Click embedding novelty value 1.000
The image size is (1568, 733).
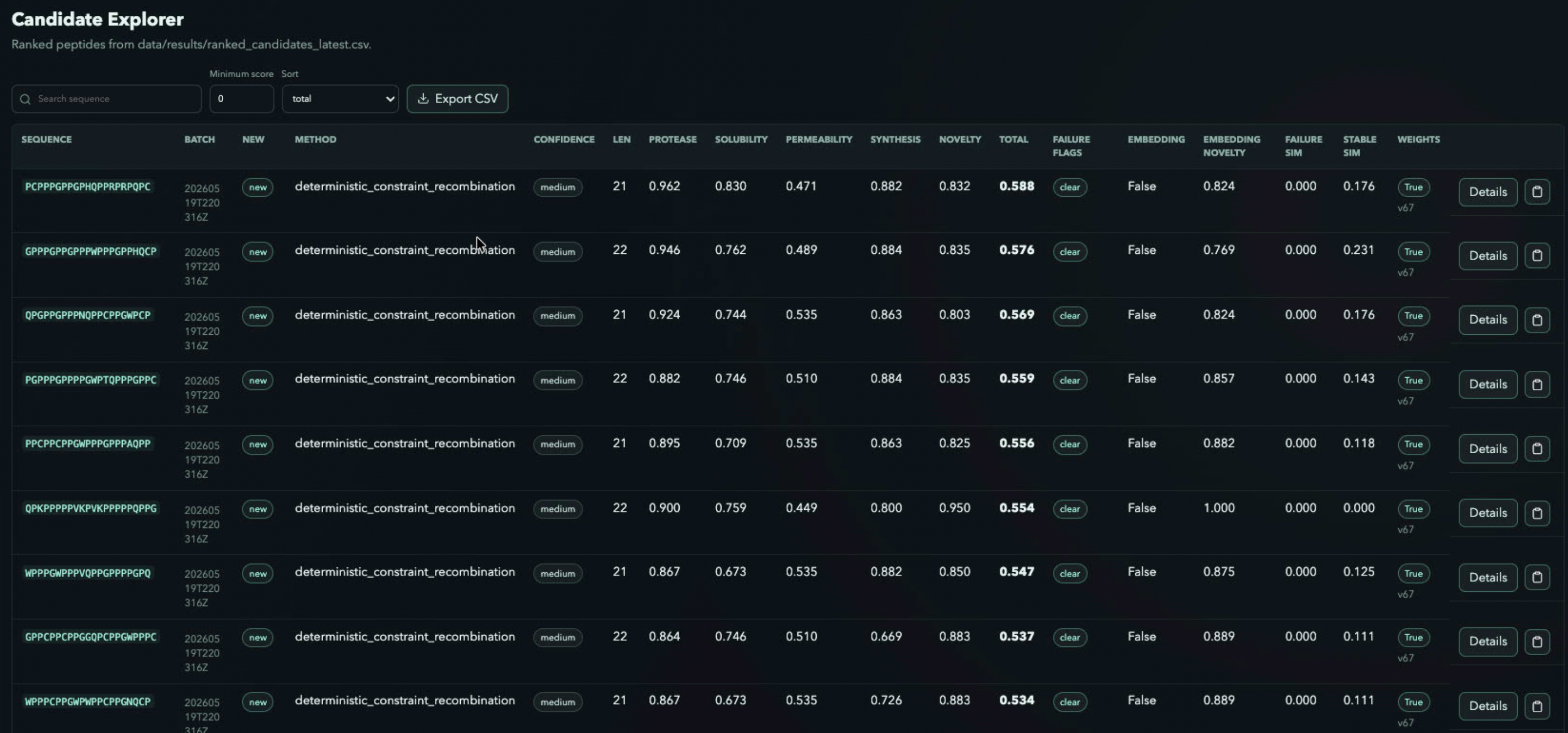point(1219,508)
